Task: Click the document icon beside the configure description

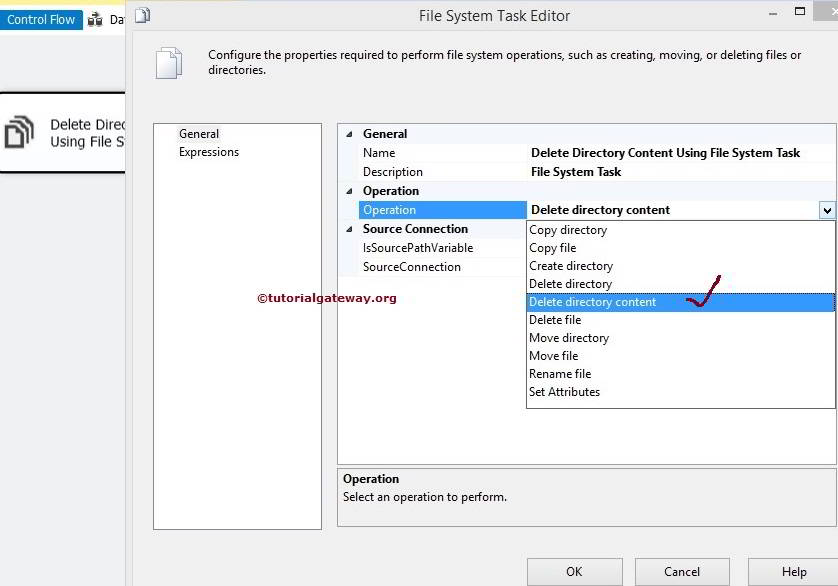Action: (170, 62)
